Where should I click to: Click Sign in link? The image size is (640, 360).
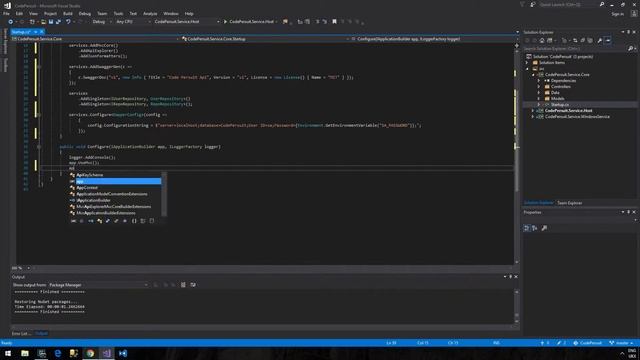click(x=618, y=14)
